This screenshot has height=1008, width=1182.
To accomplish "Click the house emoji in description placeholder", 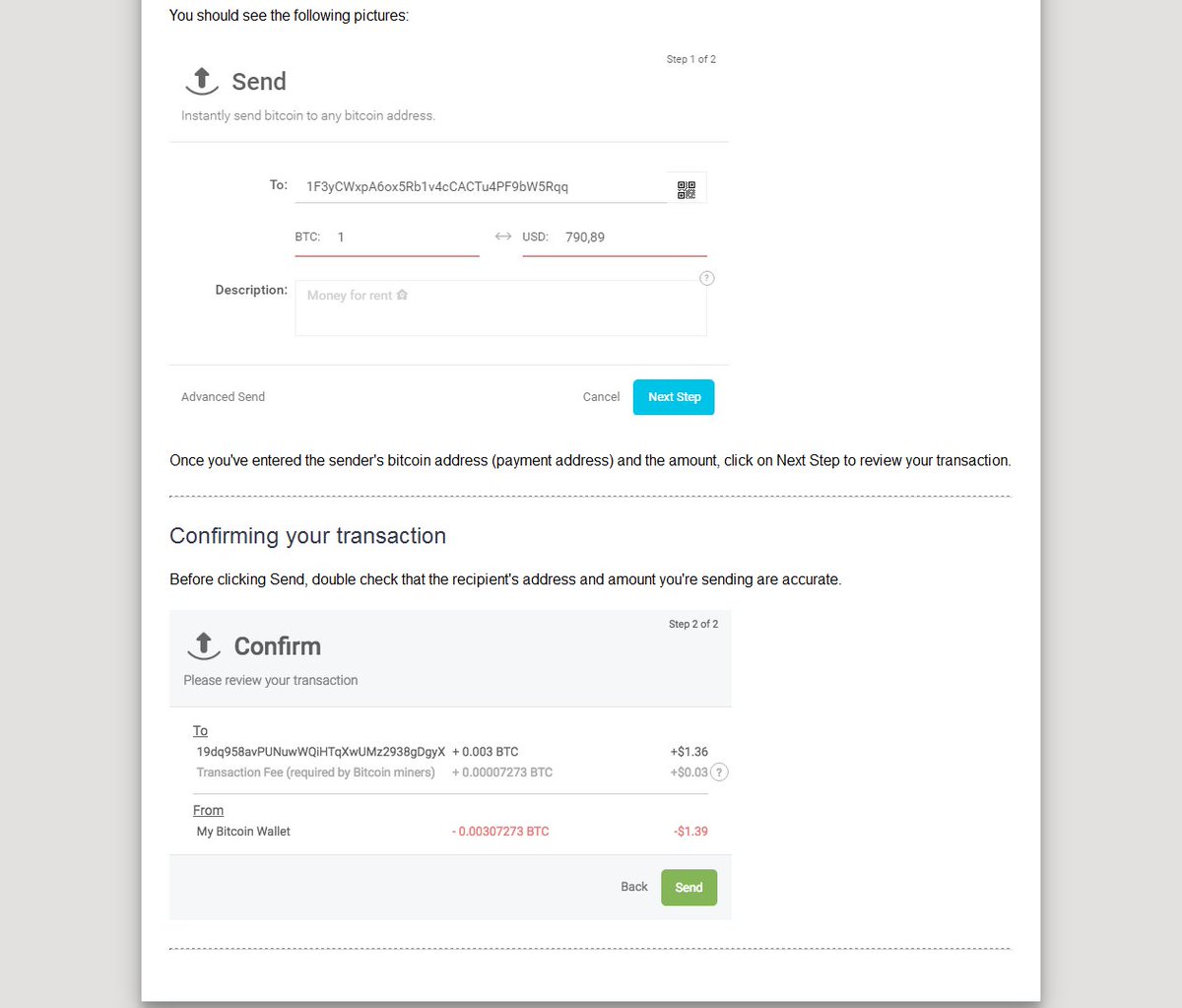I will point(402,295).
